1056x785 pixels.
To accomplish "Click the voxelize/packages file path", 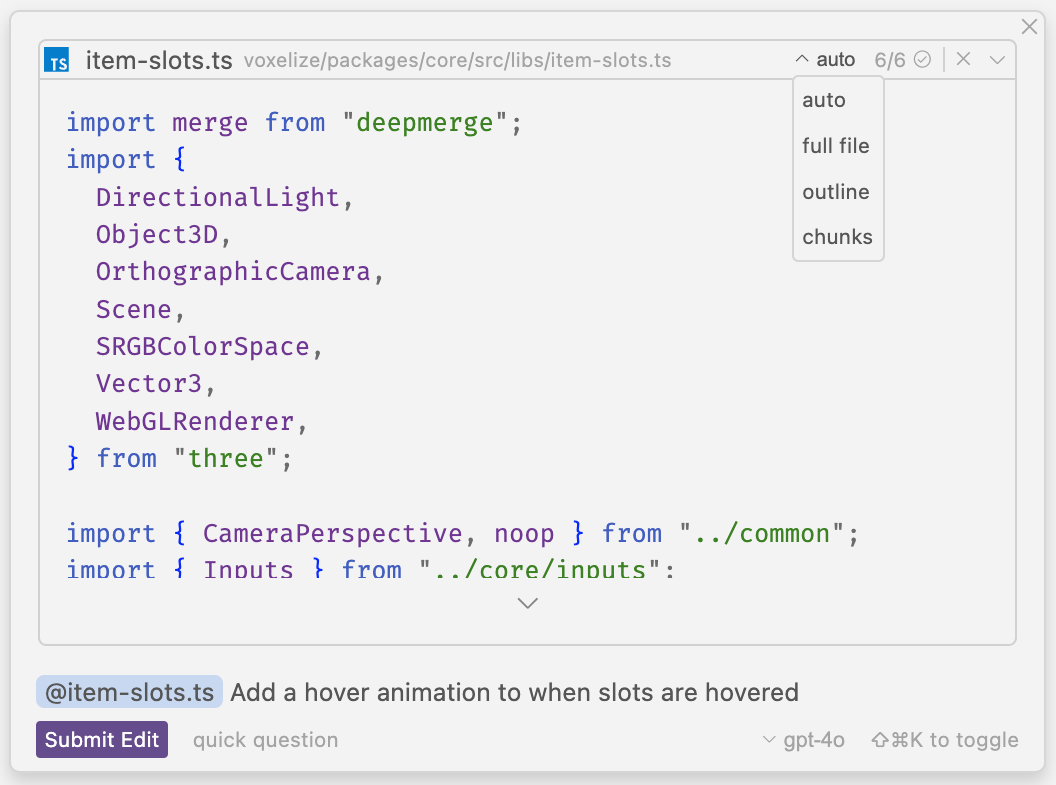I will click(457, 61).
